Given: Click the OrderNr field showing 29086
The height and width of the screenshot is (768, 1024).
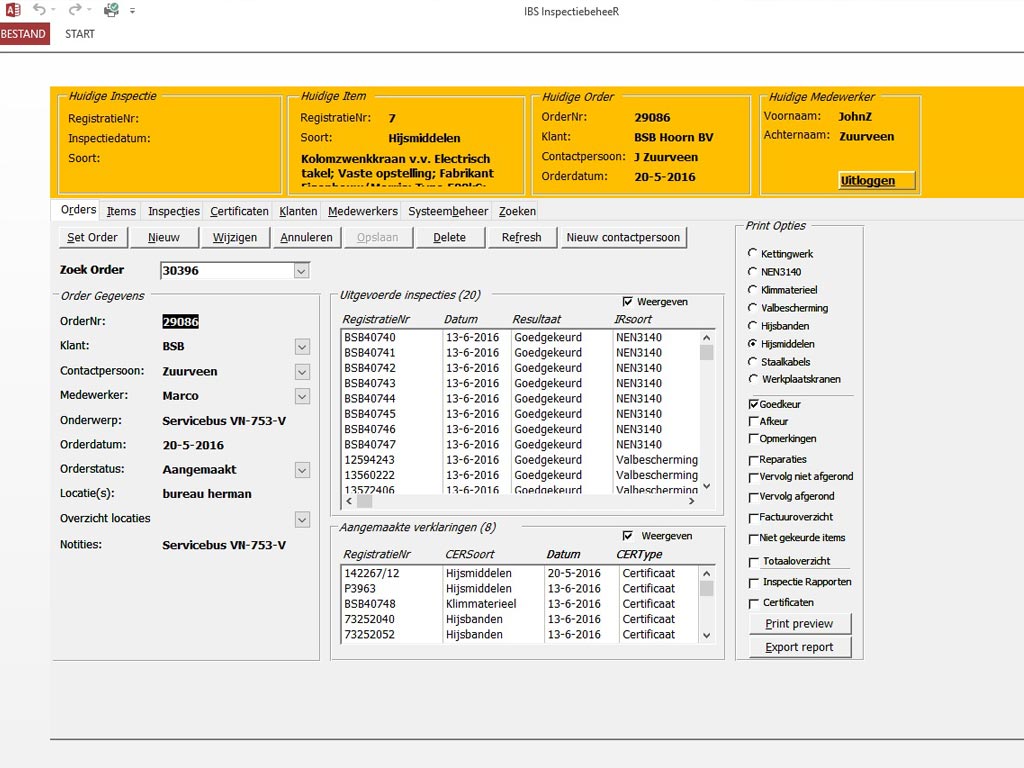Looking at the screenshot, I should click(180, 321).
